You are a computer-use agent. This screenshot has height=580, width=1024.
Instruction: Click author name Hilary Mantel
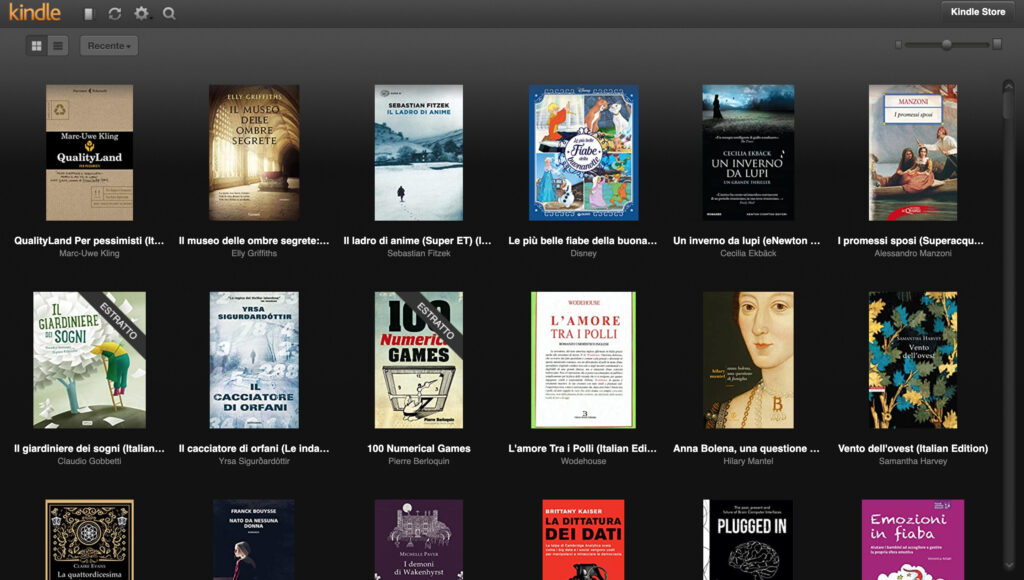pos(748,461)
